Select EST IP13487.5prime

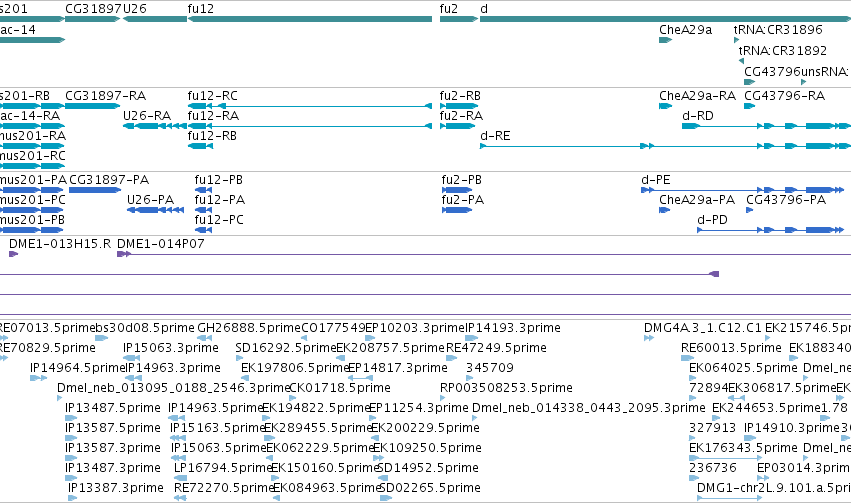click(71, 418)
